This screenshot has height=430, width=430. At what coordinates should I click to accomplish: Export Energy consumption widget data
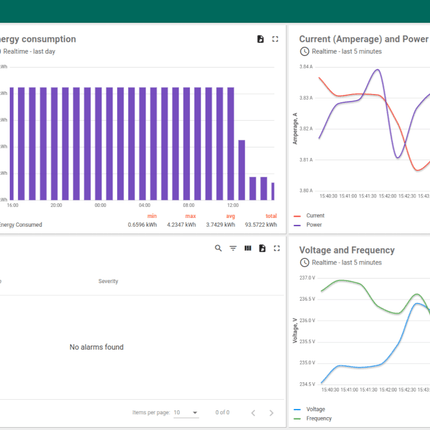[x=260, y=39]
